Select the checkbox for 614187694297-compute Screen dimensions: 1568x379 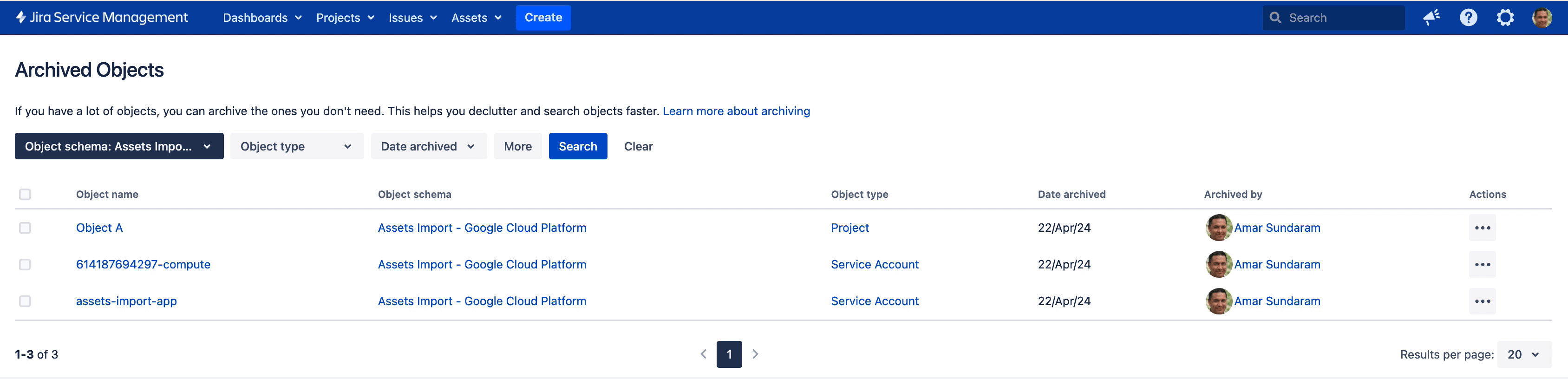pos(25,265)
